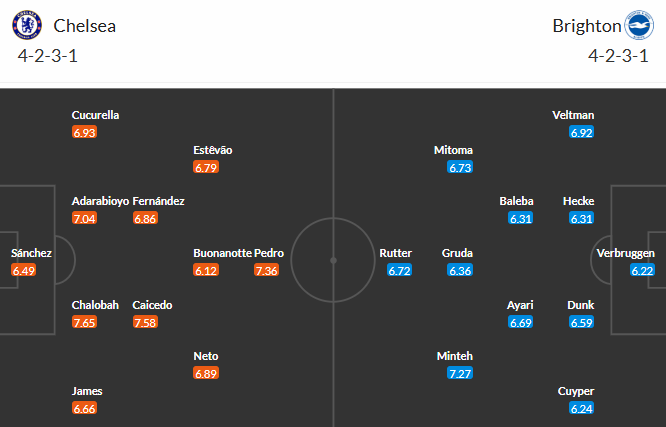Click Buonanotte's 6.12 rating badge
Screen dimensions: 666x427
(x=205, y=270)
